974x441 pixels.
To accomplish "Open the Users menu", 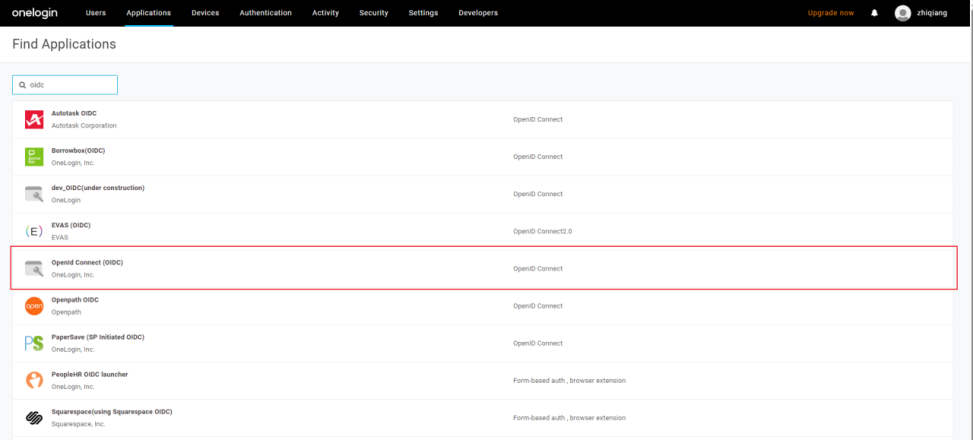I will pos(96,13).
